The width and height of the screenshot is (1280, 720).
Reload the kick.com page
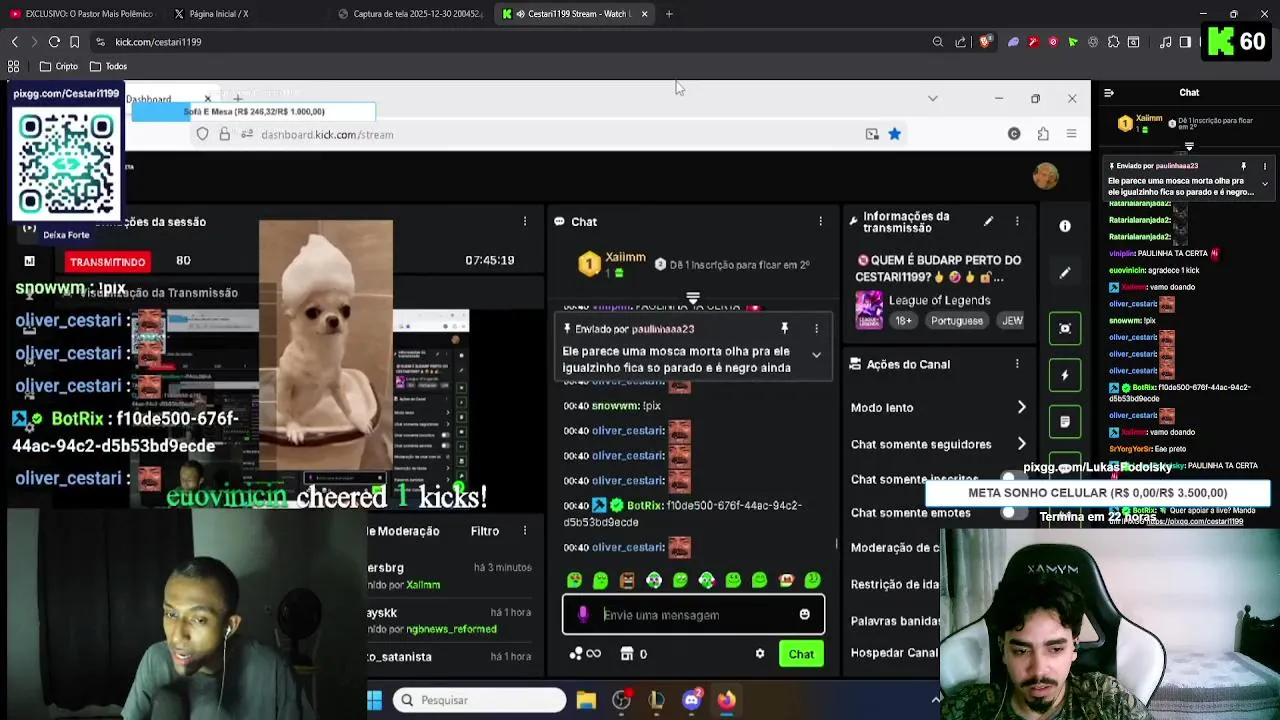(54, 42)
